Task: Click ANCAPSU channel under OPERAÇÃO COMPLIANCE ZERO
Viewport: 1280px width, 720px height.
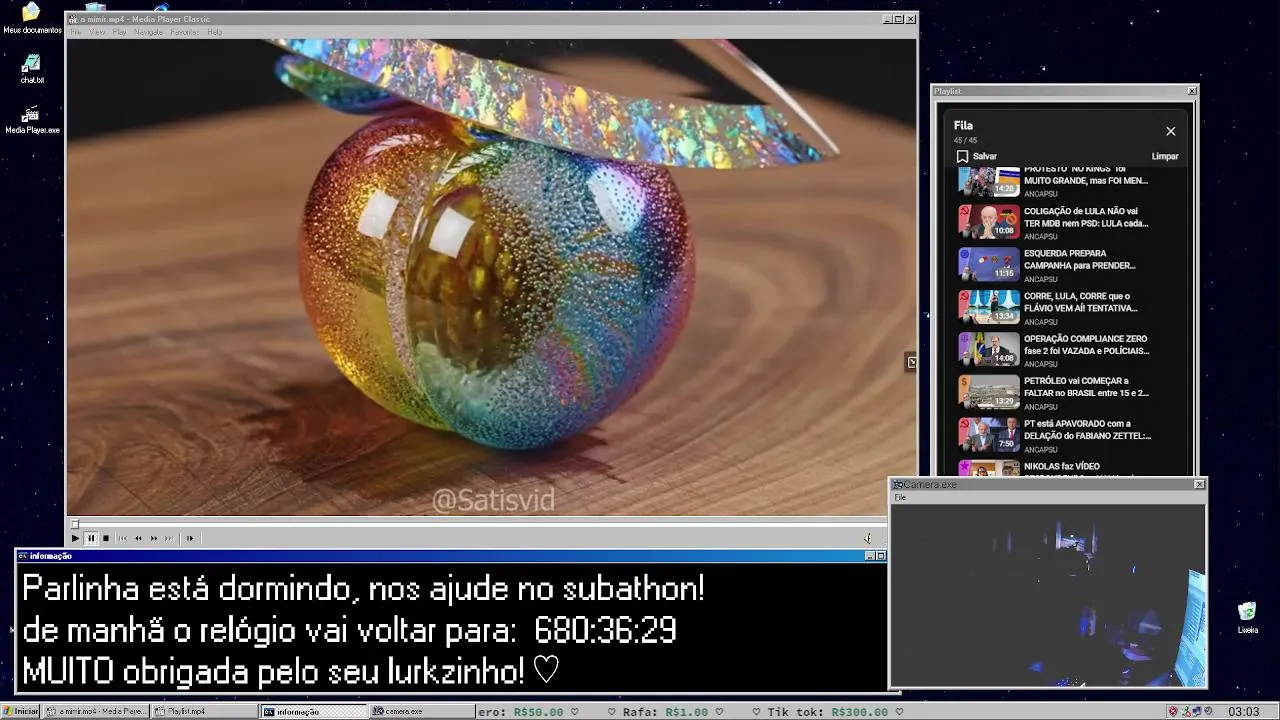Action: [x=1041, y=365]
